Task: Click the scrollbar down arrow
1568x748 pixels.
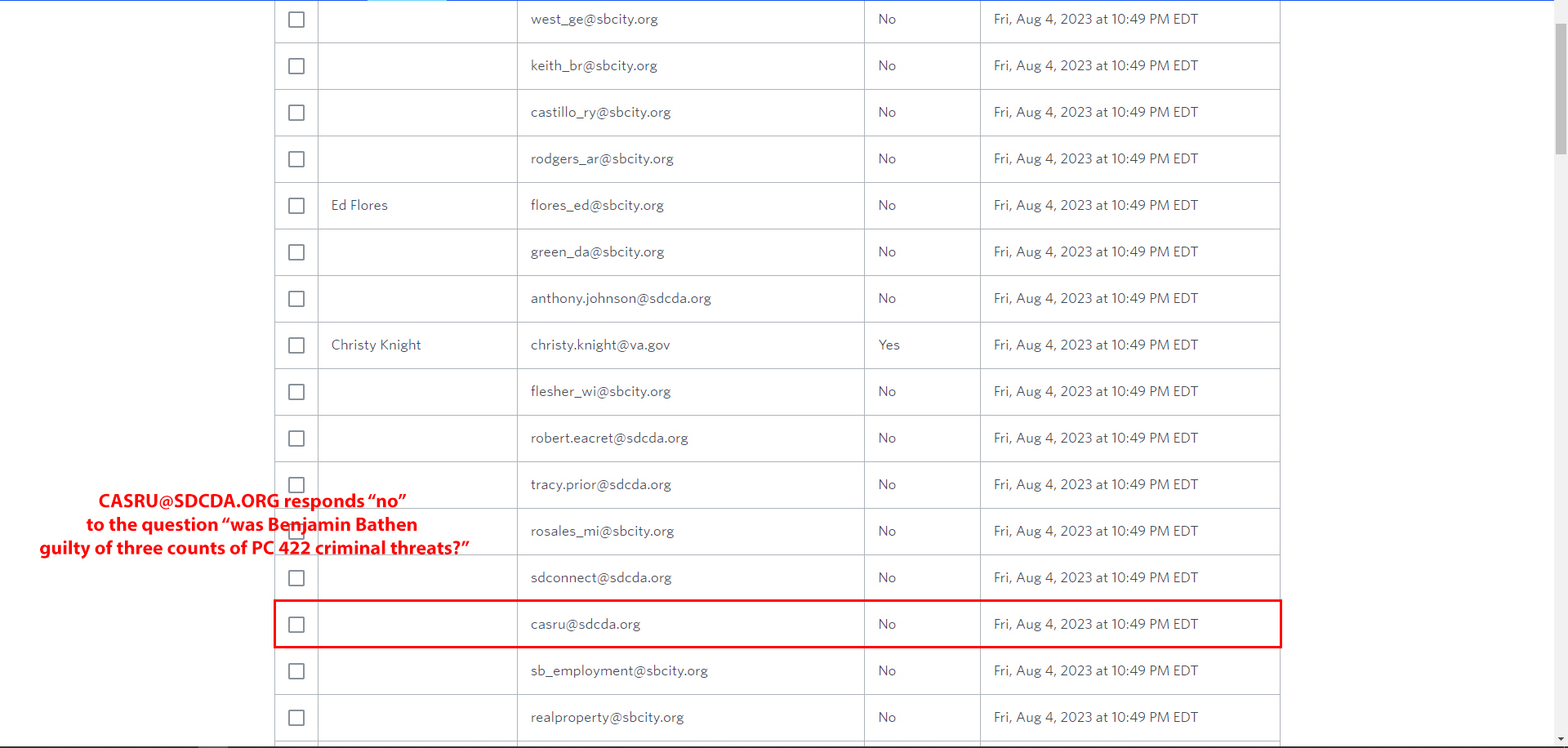Action: click(x=1561, y=740)
